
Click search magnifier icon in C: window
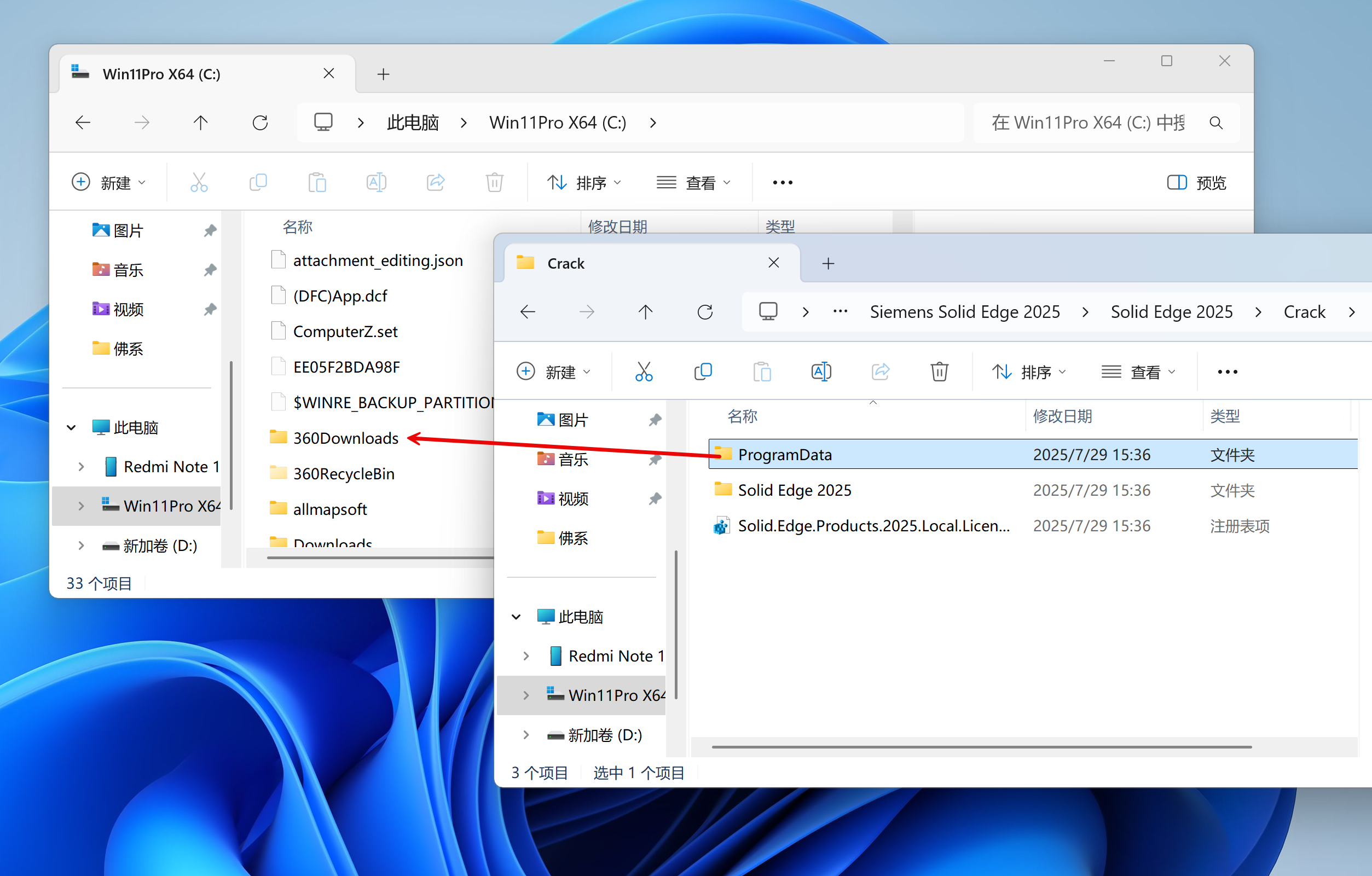pos(1215,123)
